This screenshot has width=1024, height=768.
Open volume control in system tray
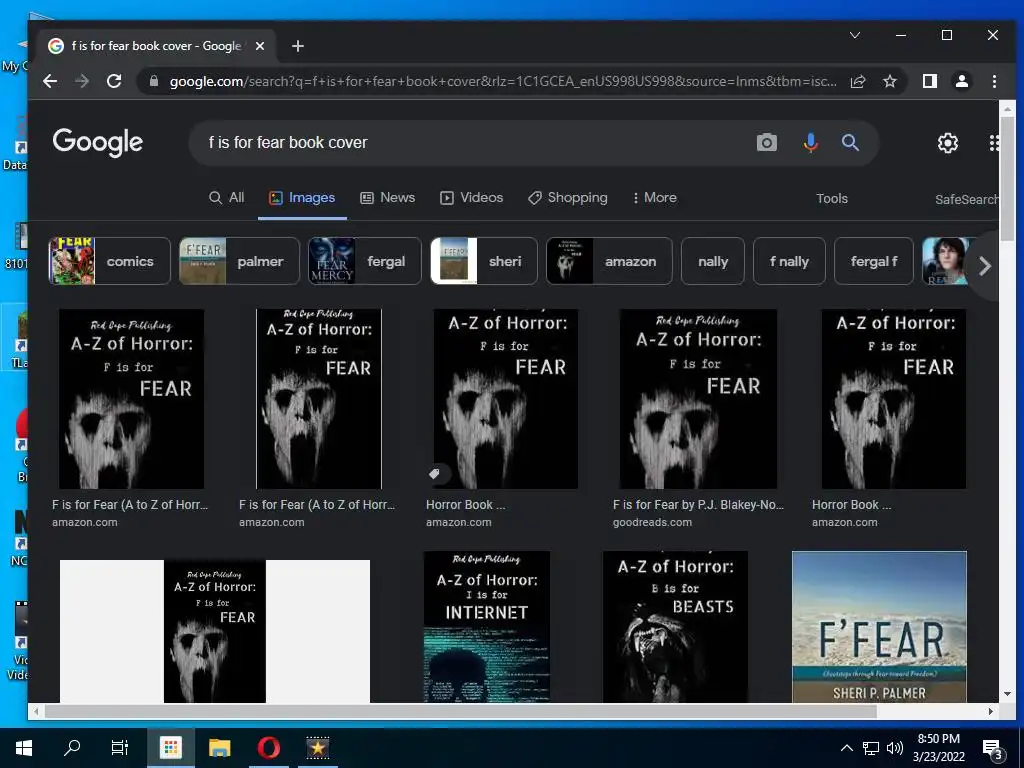895,748
